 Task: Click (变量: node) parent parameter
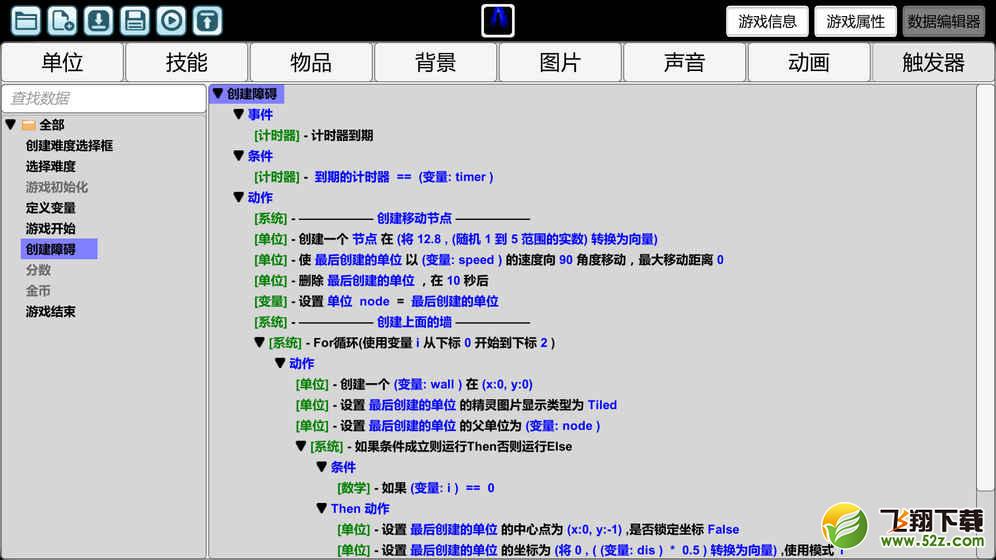pyautogui.click(x=563, y=426)
